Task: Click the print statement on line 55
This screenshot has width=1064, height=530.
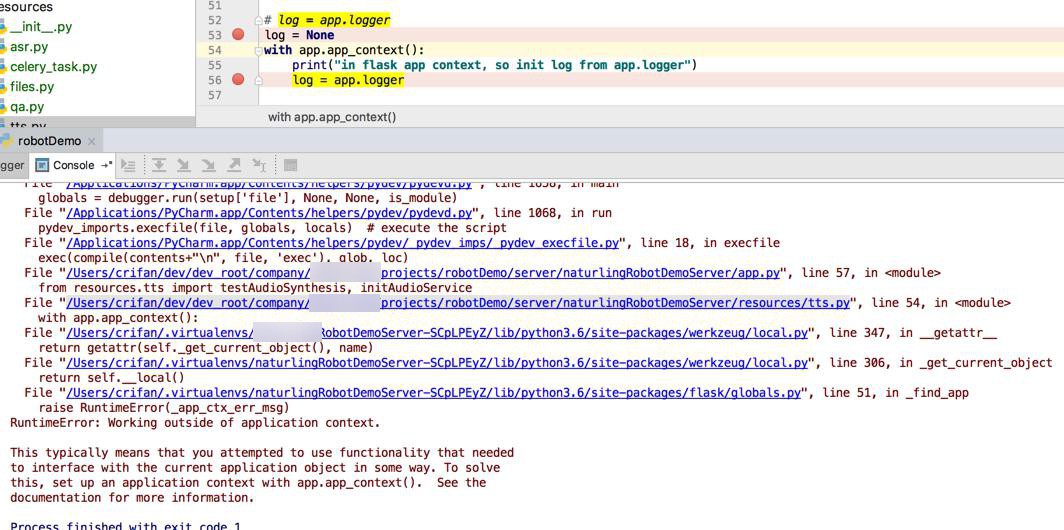Action: 495,65
